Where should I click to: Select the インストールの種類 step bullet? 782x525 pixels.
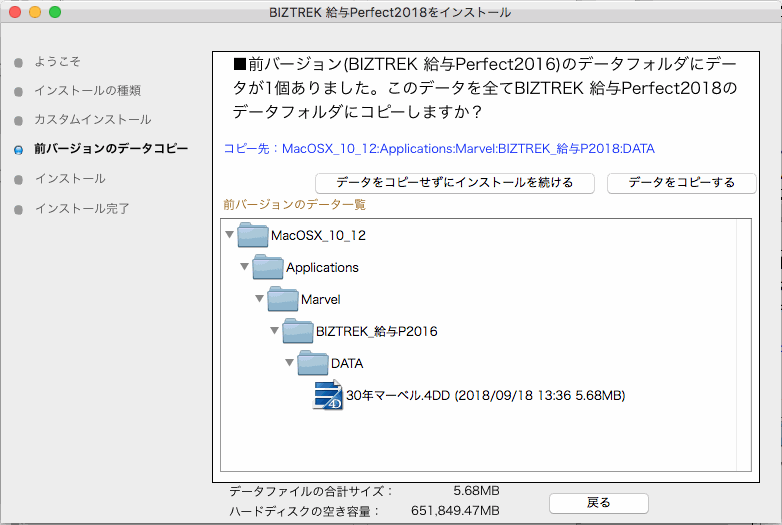[18, 91]
